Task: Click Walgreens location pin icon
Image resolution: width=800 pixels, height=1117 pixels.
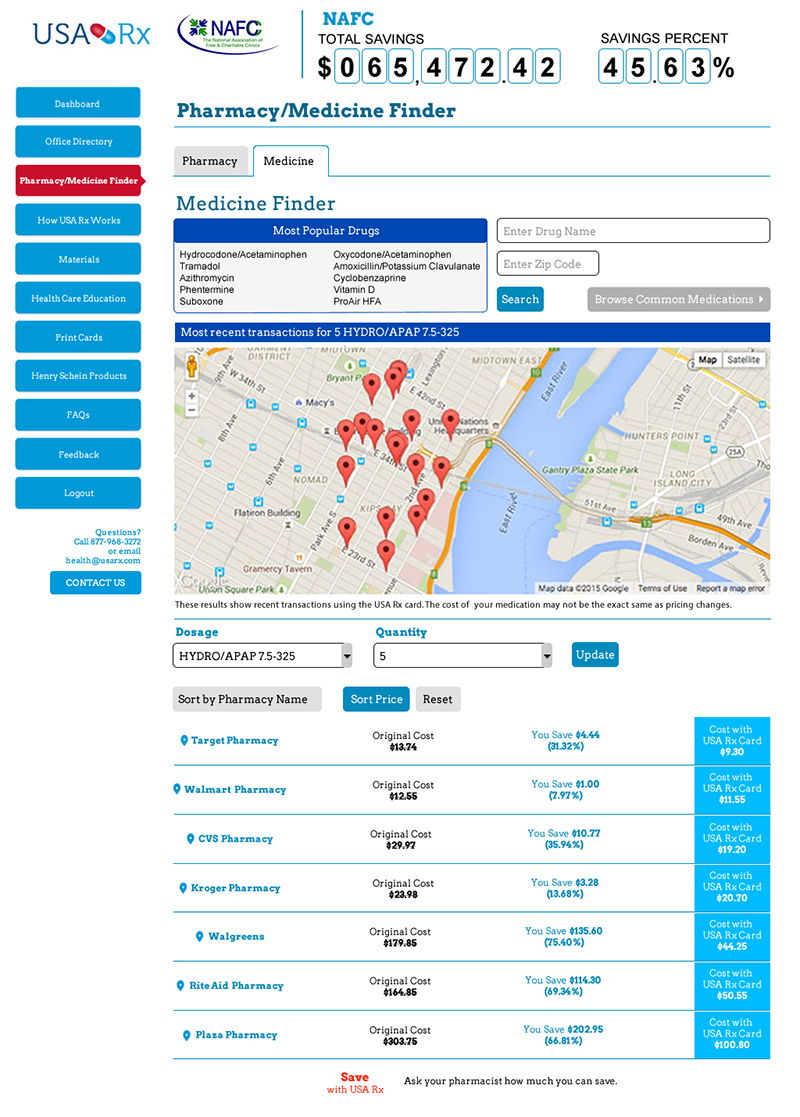Action: pyautogui.click(x=199, y=937)
